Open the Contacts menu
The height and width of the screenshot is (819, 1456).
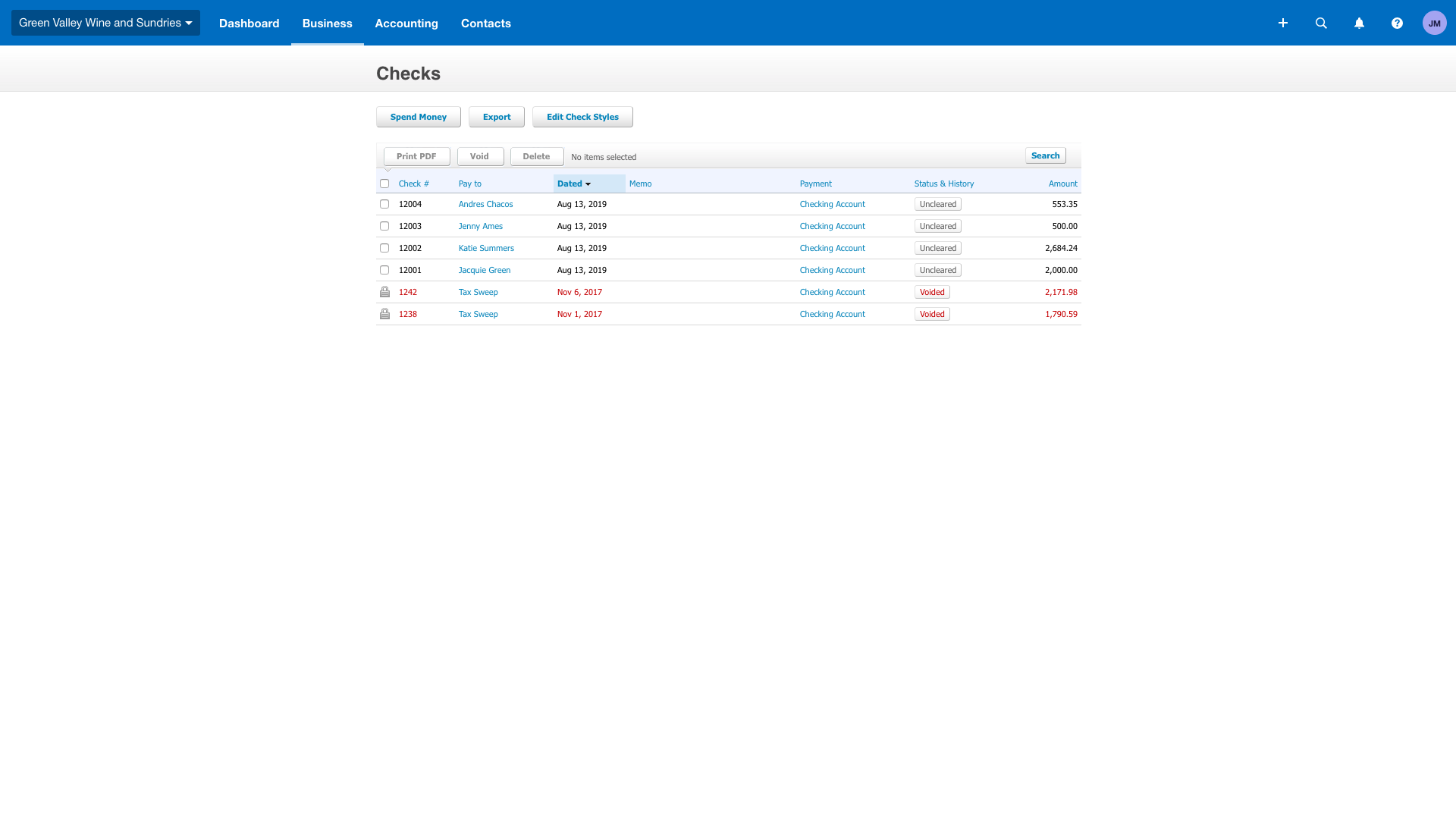point(486,23)
